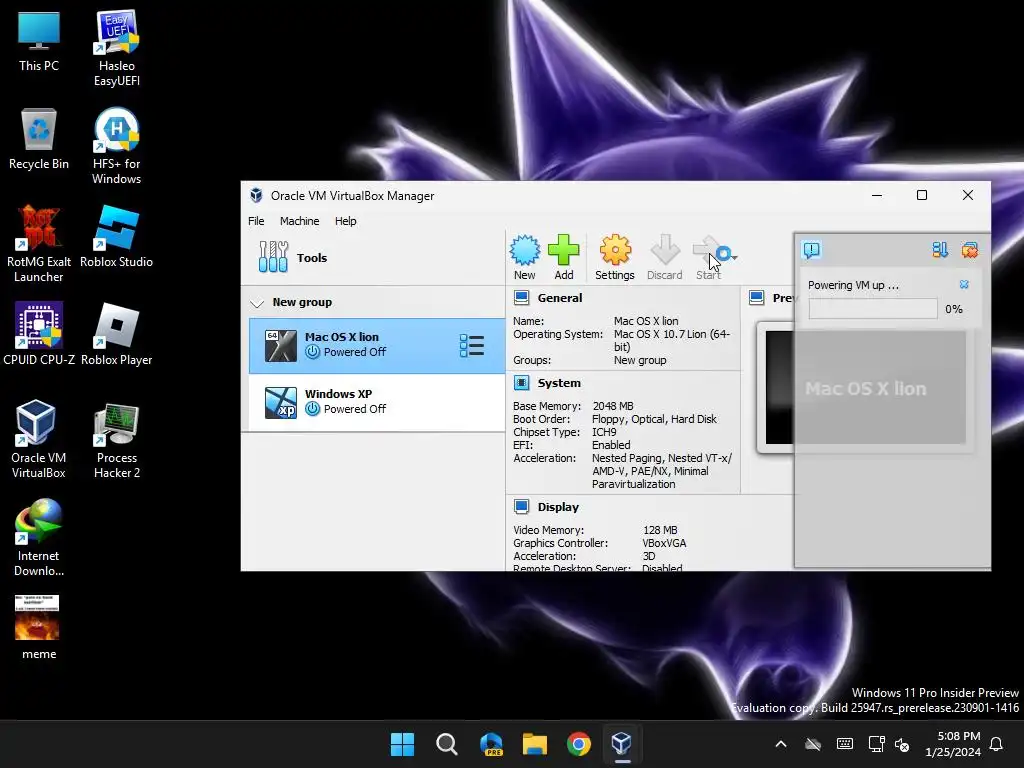Open Microsoft Edge PRE from taskbar
Screen dimensions: 1024x768
click(x=491, y=744)
